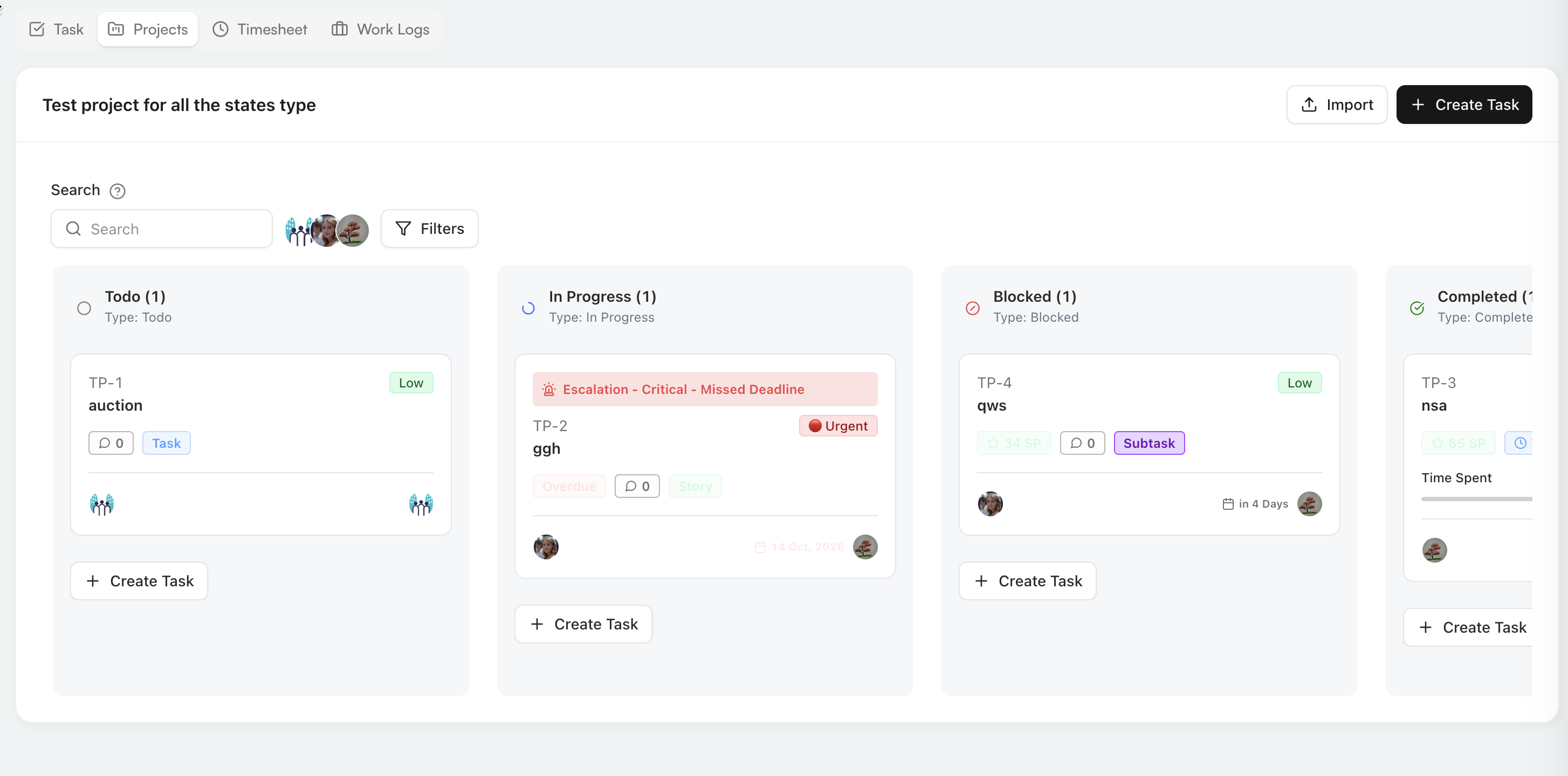The height and width of the screenshot is (776, 1568).
Task: Click the assignee avatar on TP-2 card
Action: click(546, 547)
